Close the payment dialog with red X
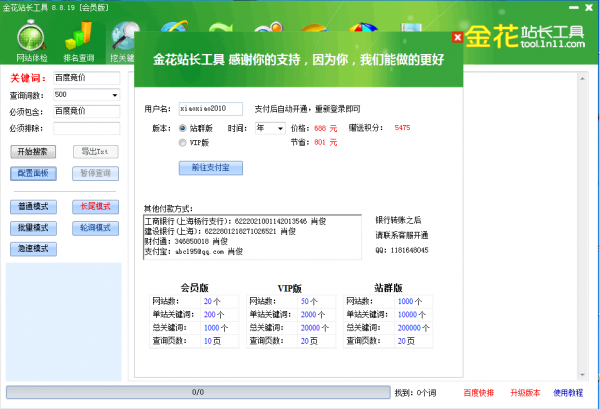 [x=457, y=37]
